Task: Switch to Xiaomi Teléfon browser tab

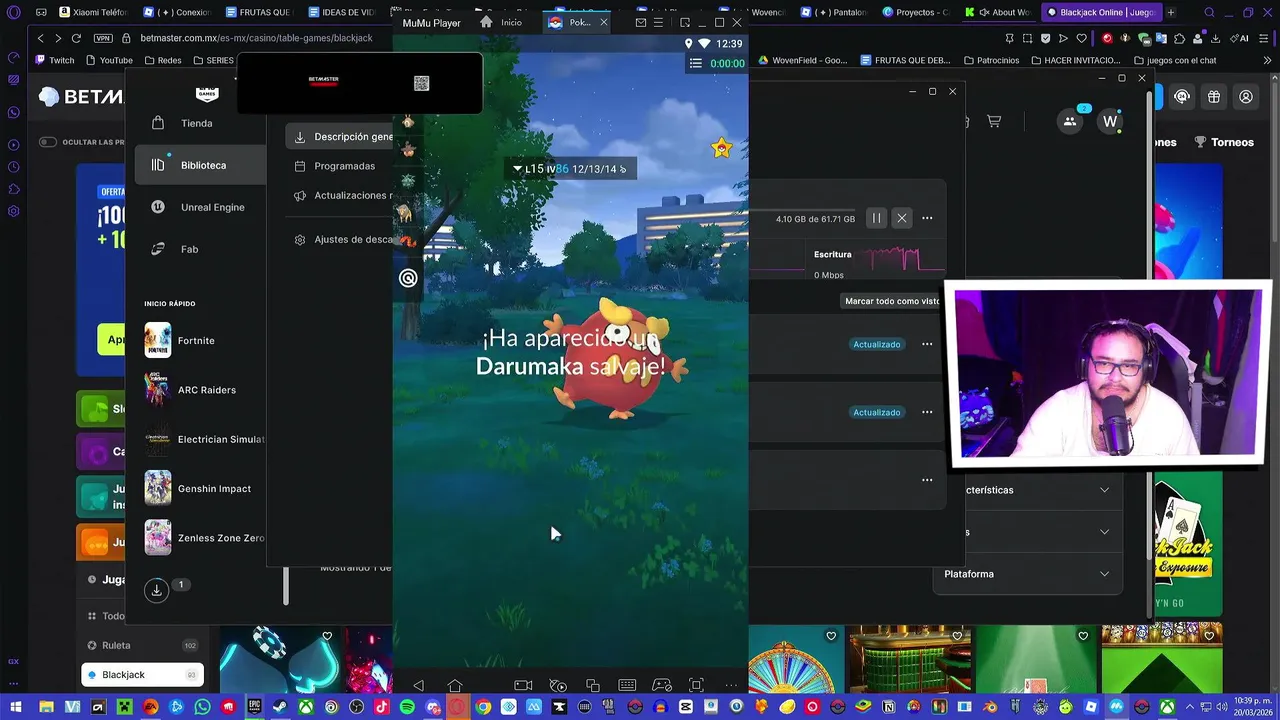Action: 94,12
